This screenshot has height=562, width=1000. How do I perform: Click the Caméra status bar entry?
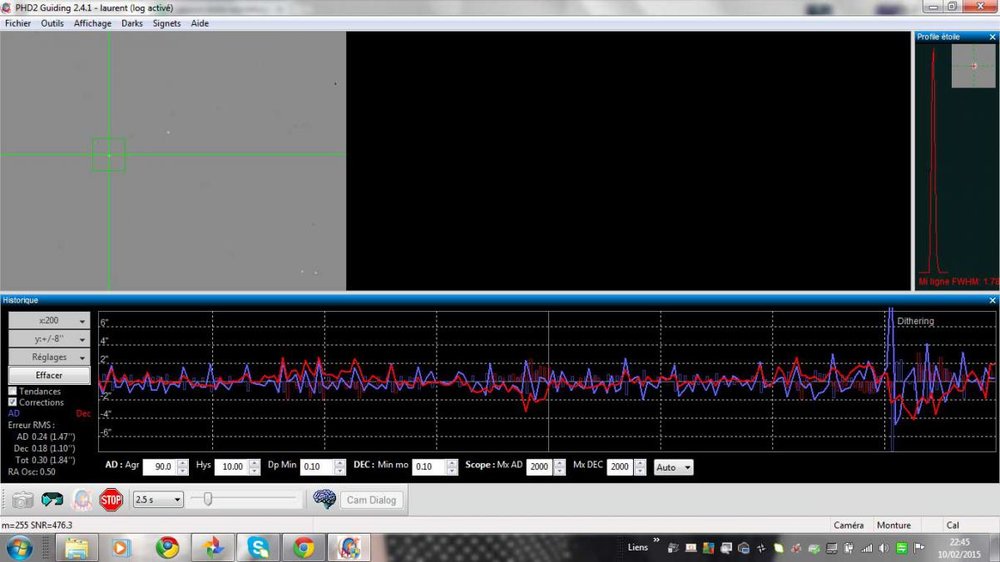pyautogui.click(x=848, y=525)
